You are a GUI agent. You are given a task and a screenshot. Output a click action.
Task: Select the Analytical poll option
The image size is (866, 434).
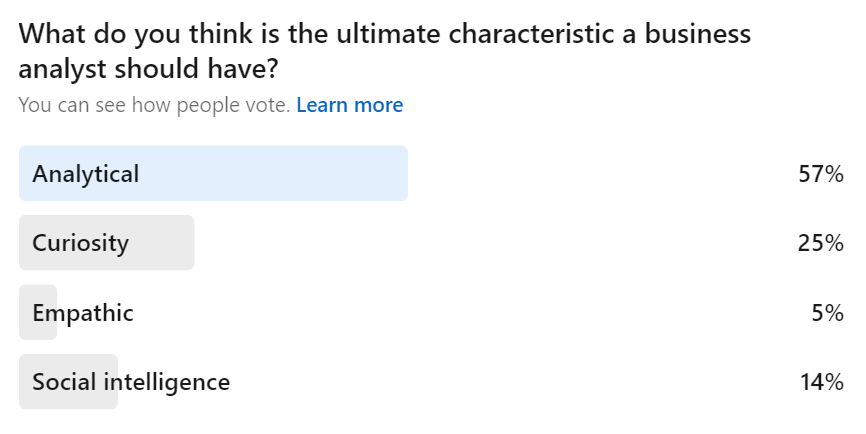431,173
